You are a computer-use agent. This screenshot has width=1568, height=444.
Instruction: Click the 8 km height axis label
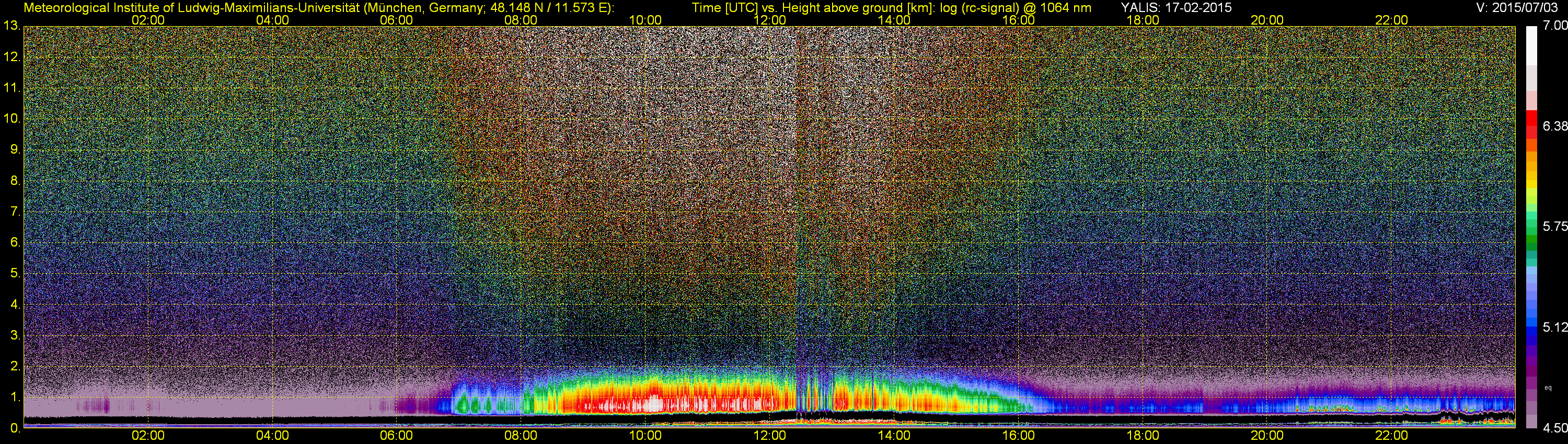[x=15, y=181]
